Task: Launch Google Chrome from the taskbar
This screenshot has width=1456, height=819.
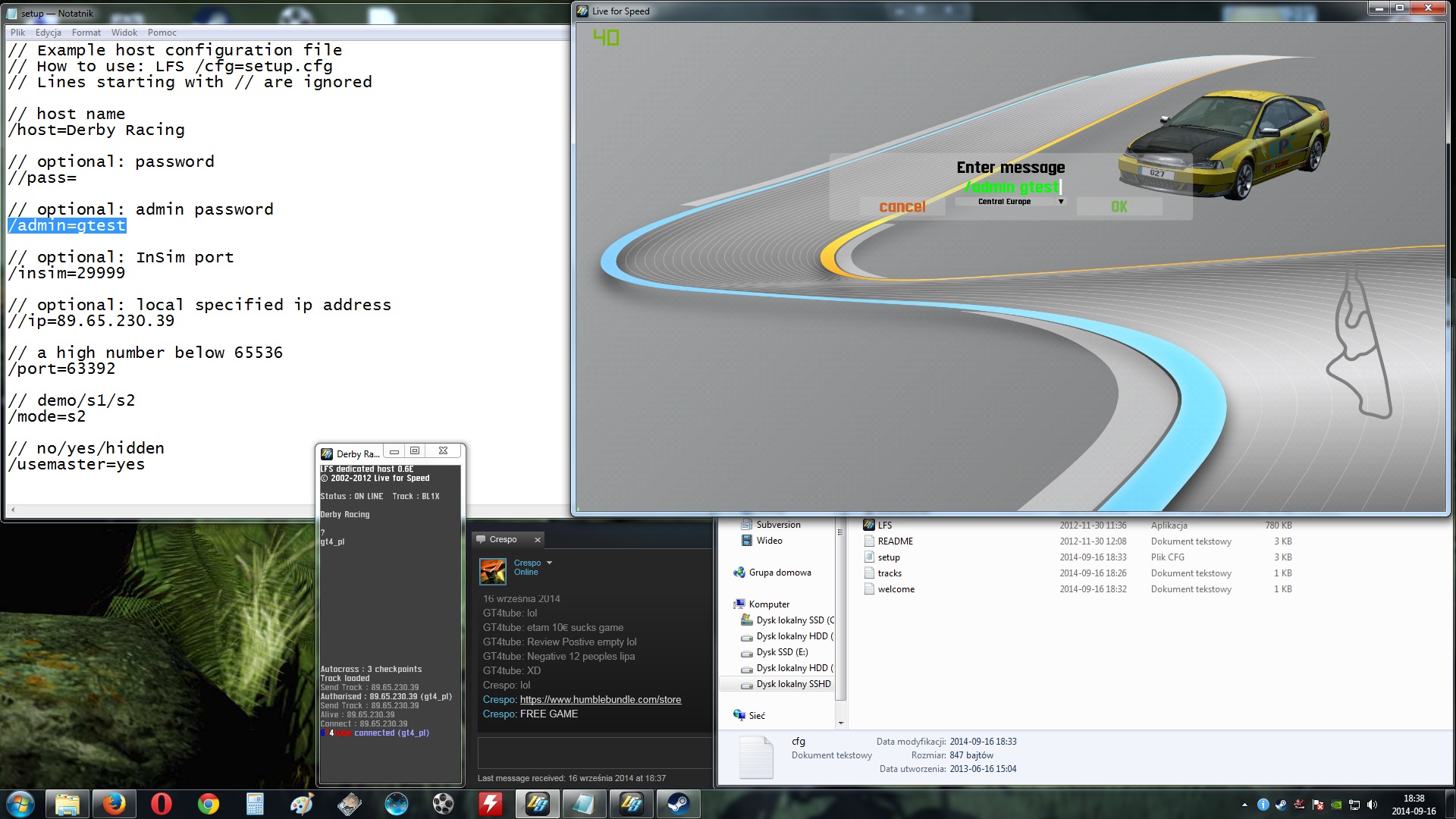Action: click(209, 804)
